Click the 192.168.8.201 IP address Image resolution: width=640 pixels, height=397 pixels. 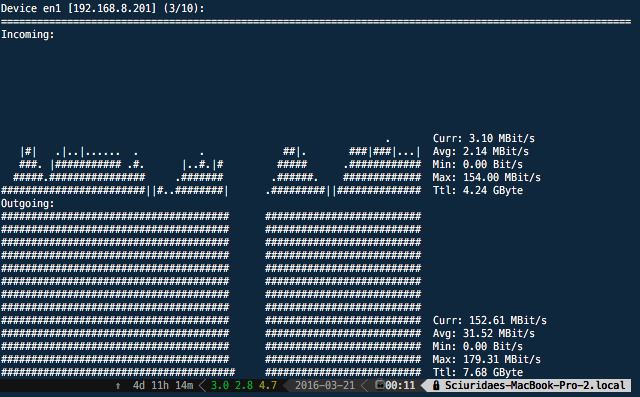click(x=111, y=8)
